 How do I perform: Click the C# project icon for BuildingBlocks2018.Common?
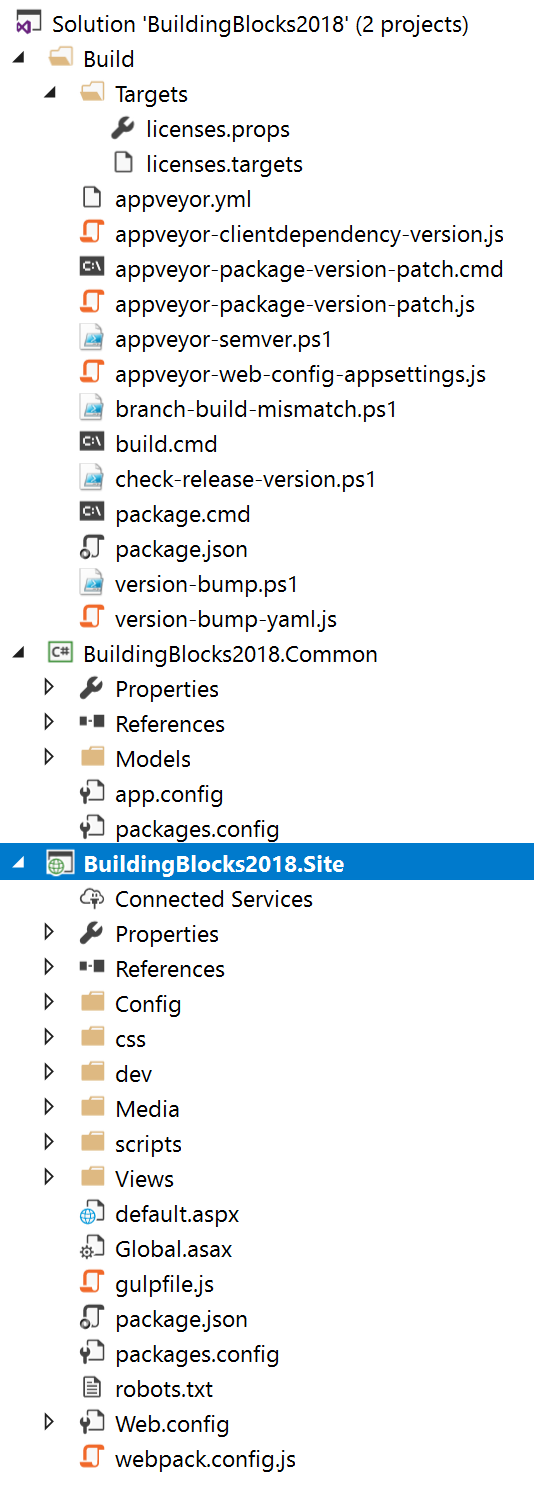[60, 654]
